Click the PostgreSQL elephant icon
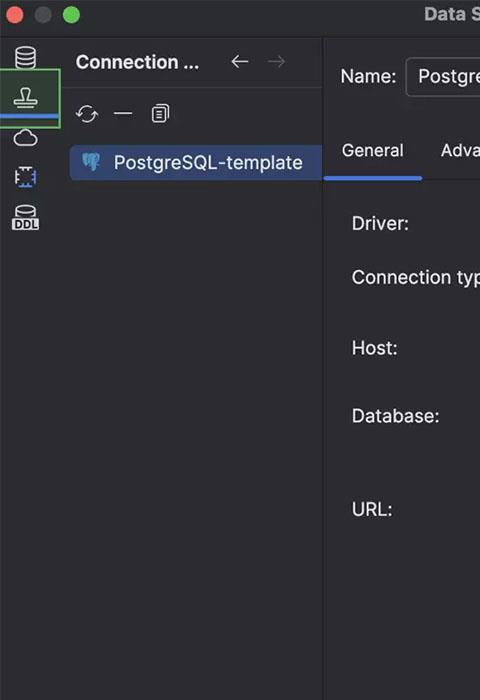Image resolution: width=480 pixels, height=700 pixels. coord(91,162)
